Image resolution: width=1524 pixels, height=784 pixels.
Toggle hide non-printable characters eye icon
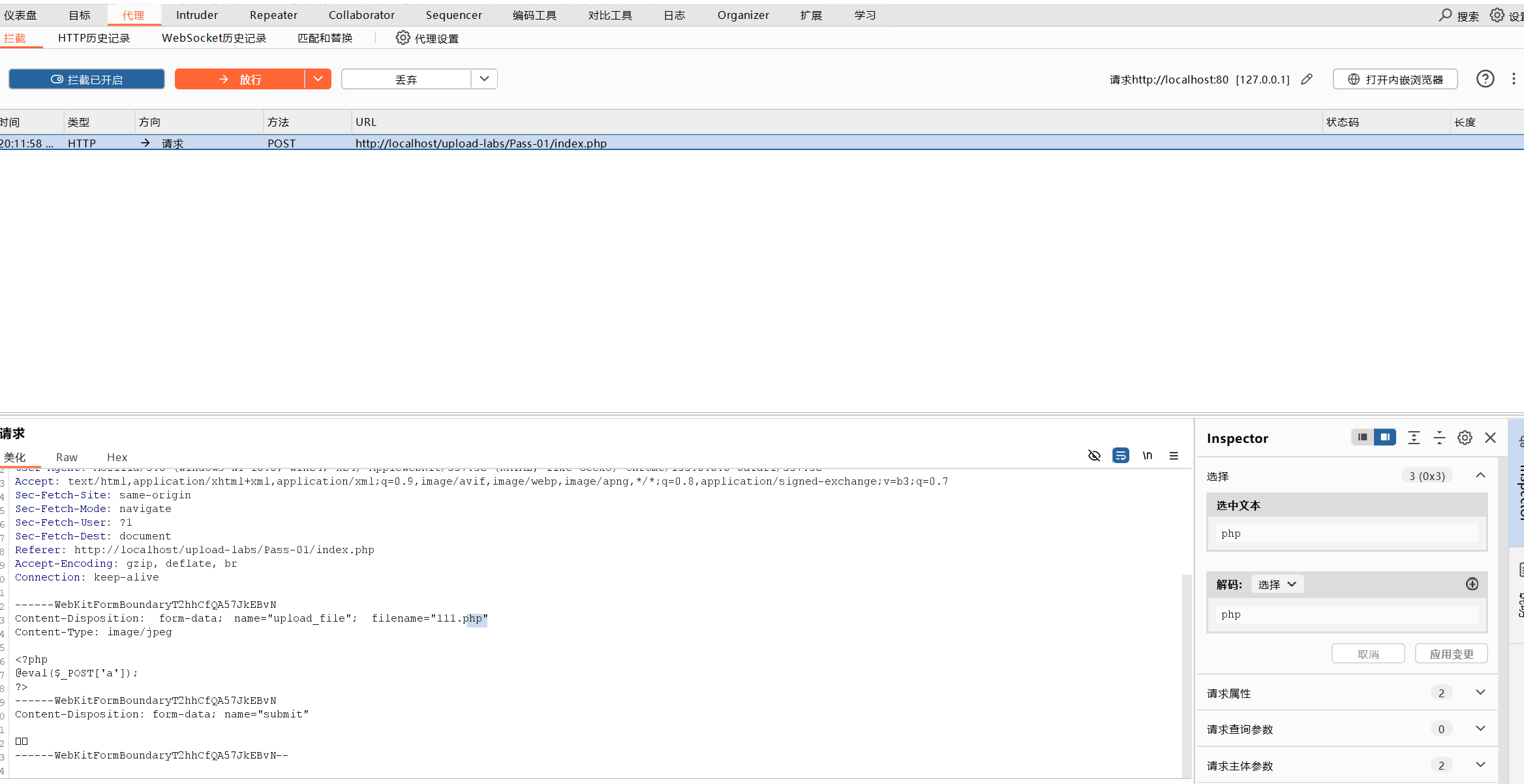(1094, 455)
